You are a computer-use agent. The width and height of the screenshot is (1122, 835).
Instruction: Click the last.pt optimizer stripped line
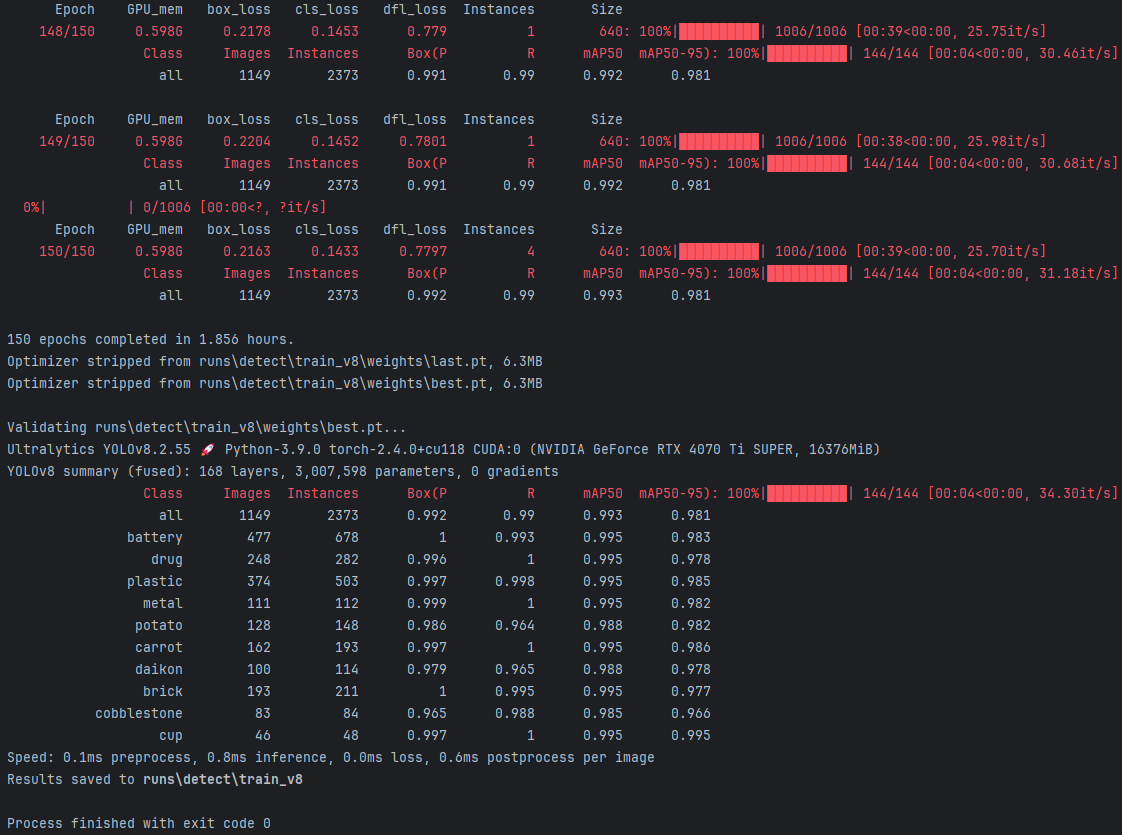(275, 362)
